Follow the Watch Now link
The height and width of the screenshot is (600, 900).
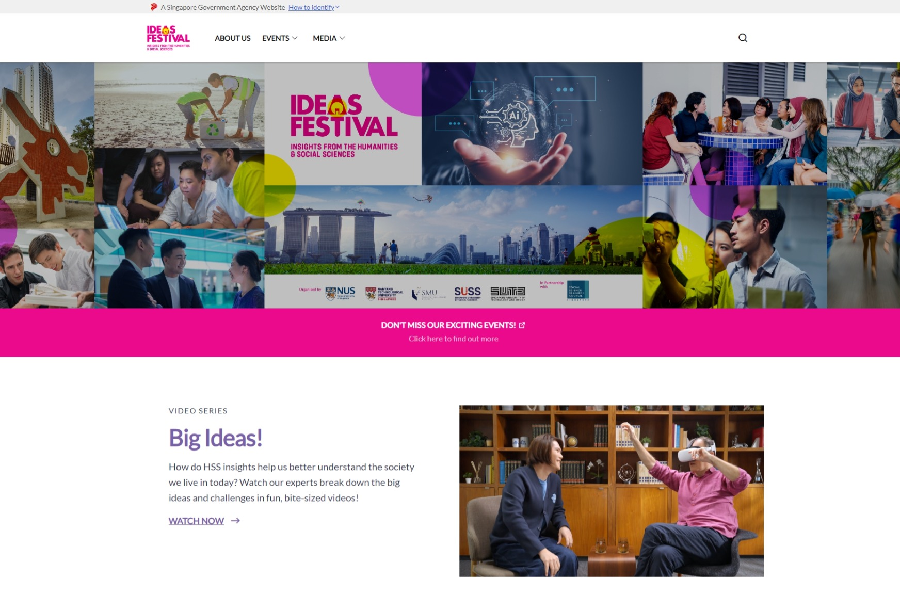click(x=196, y=521)
